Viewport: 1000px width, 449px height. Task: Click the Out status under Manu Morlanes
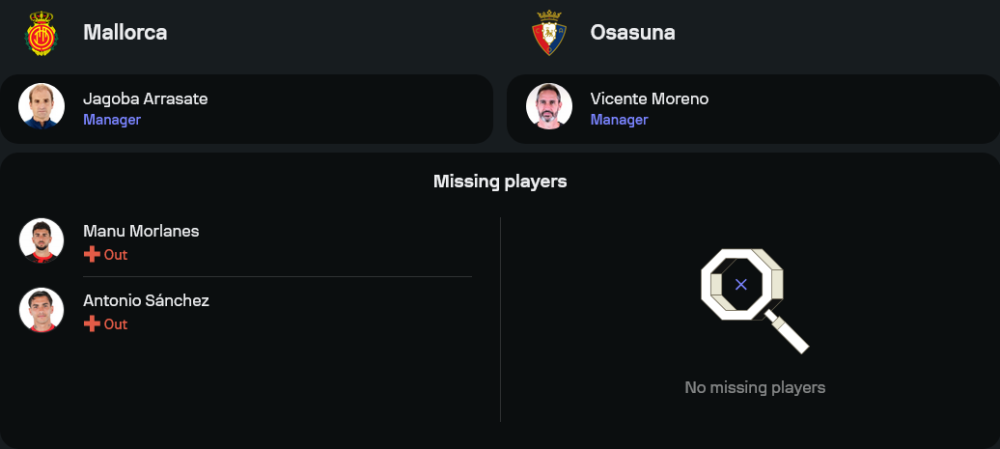[x=115, y=255]
